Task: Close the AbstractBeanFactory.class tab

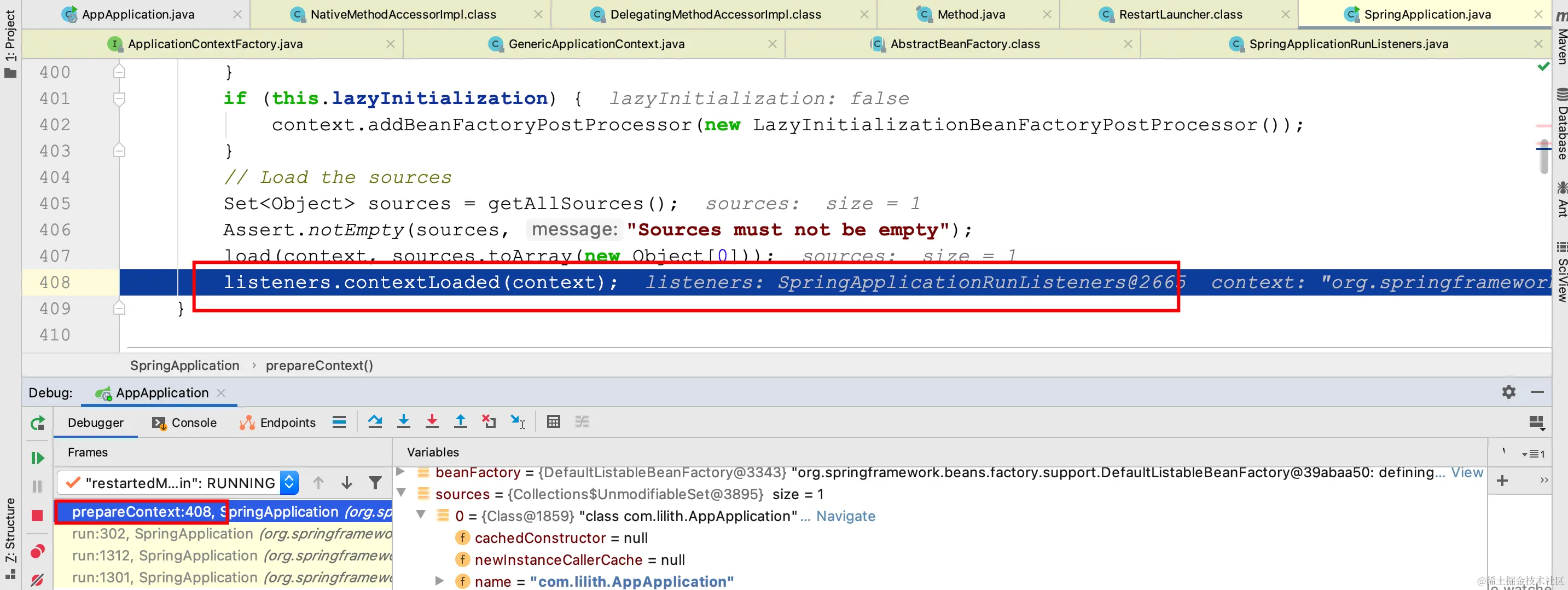Action: point(1128,44)
